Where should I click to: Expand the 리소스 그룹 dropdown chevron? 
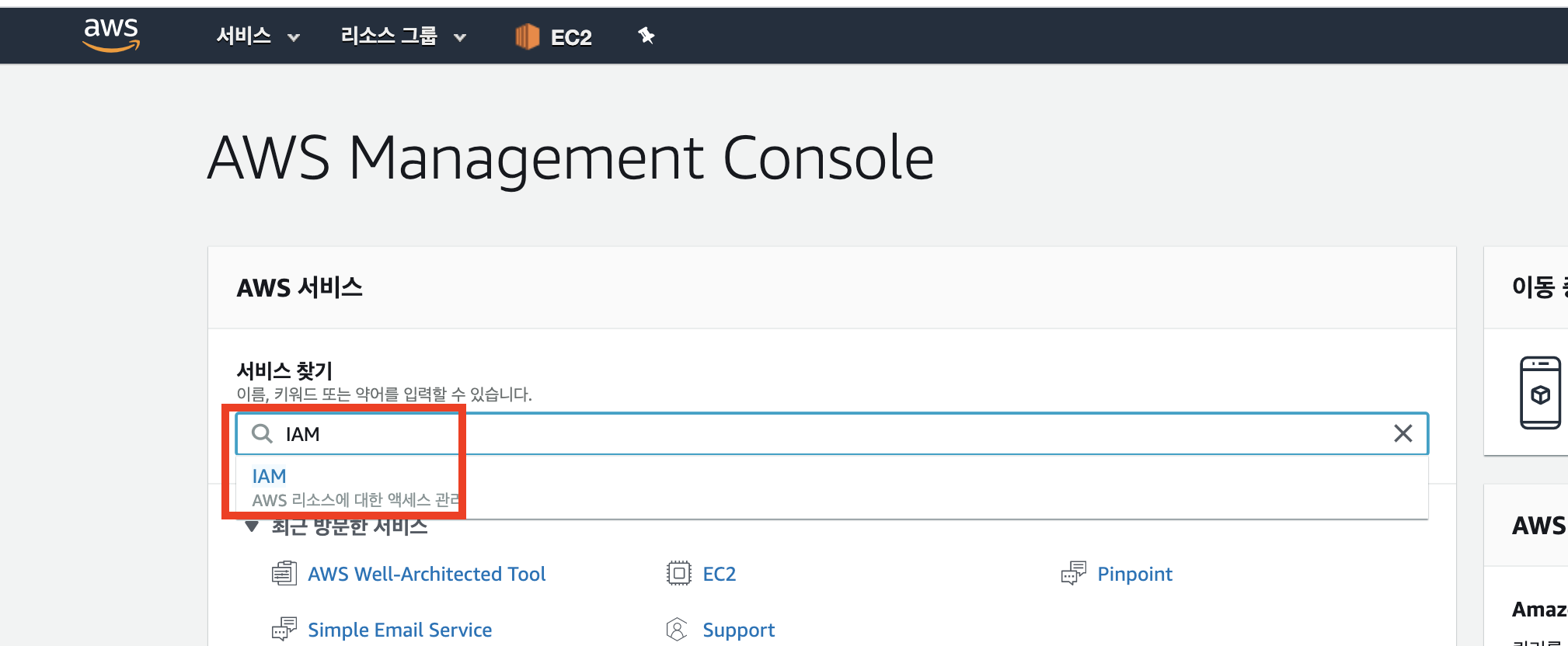tap(460, 37)
